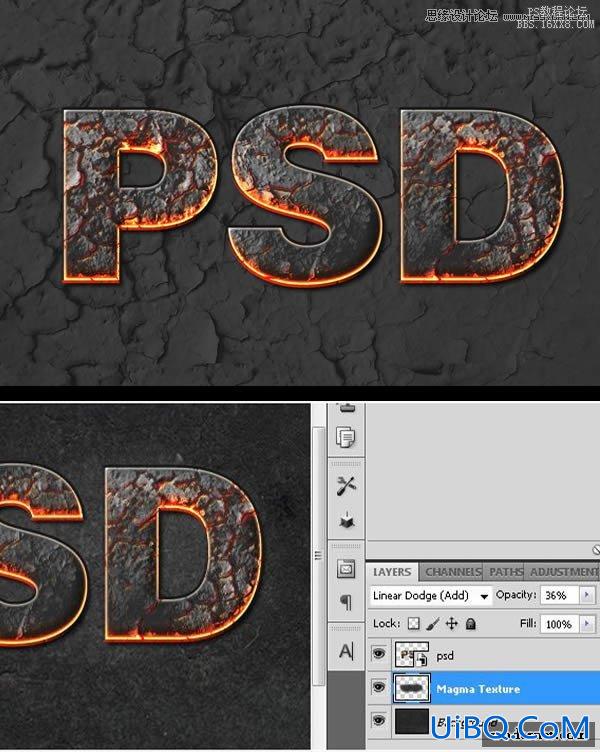Hide the psd layer
The height and width of the screenshot is (752, 600).
[379, 653]
